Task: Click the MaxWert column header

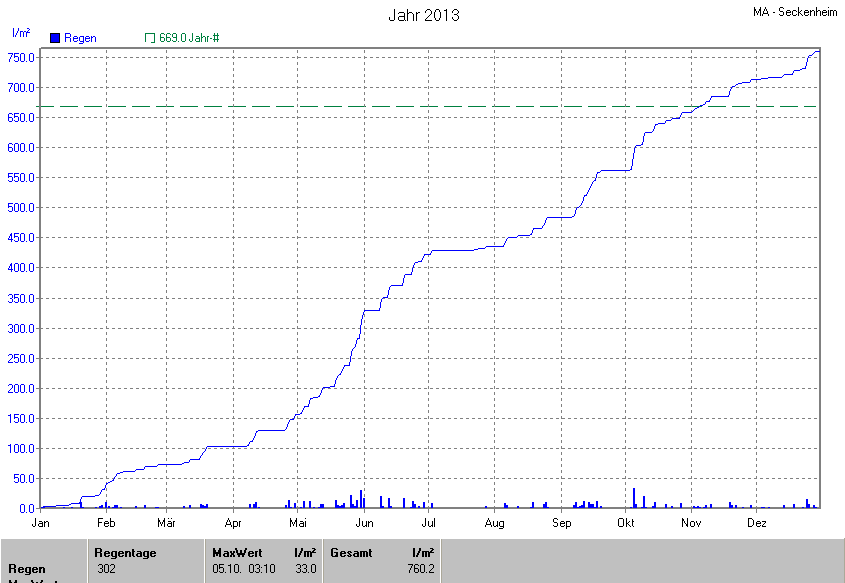Action: coord(236,553)
